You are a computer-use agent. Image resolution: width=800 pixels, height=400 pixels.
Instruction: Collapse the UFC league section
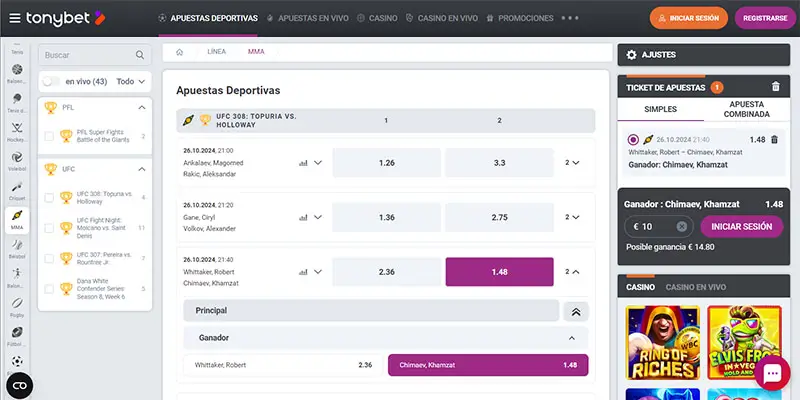click(x=142, y=169)
